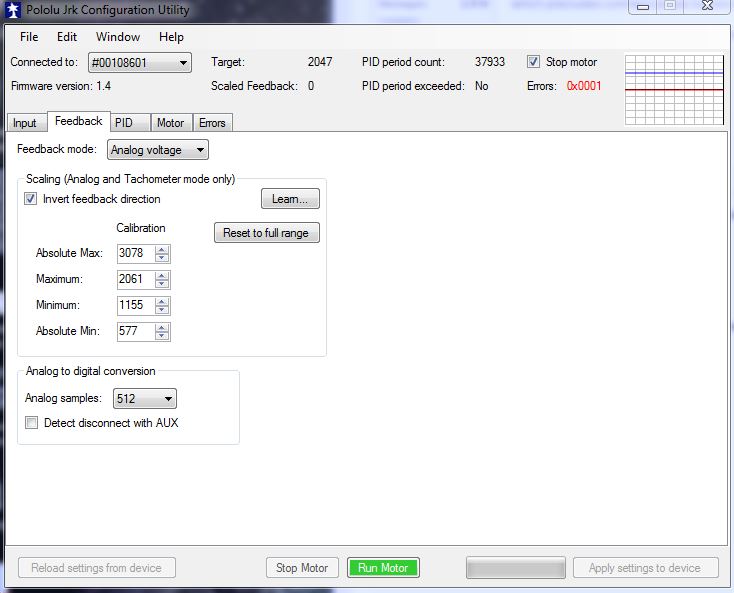Decrease Absolute Min with down arrow

pos(162,336)
